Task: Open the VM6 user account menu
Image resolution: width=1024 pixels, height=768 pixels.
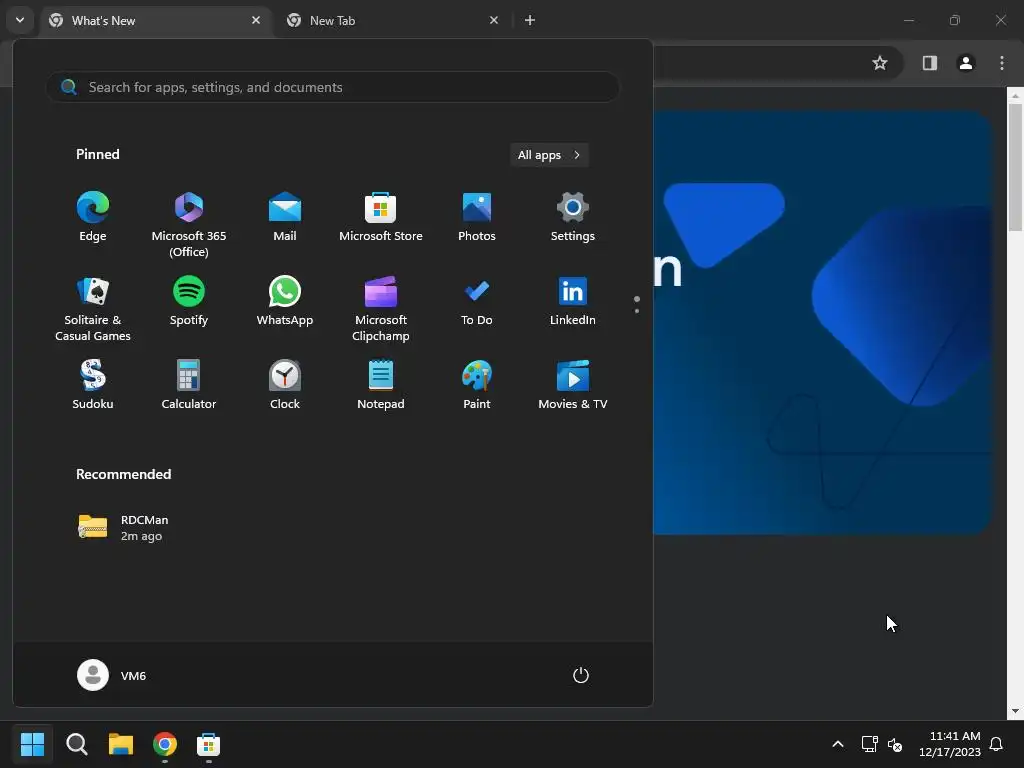Action: point(112,675)
